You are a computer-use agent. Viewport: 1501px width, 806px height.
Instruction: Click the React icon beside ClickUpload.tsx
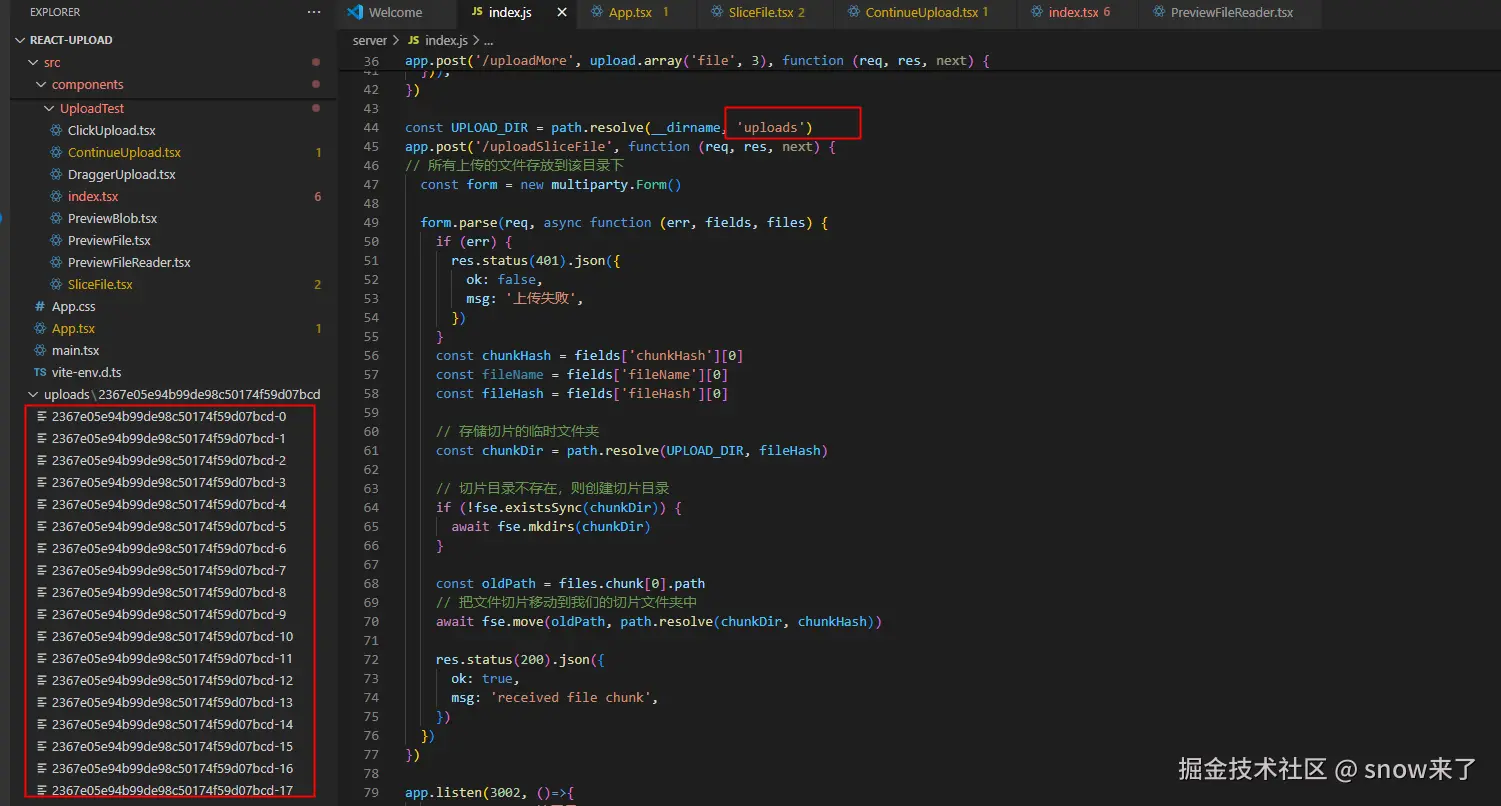point(56,130)
